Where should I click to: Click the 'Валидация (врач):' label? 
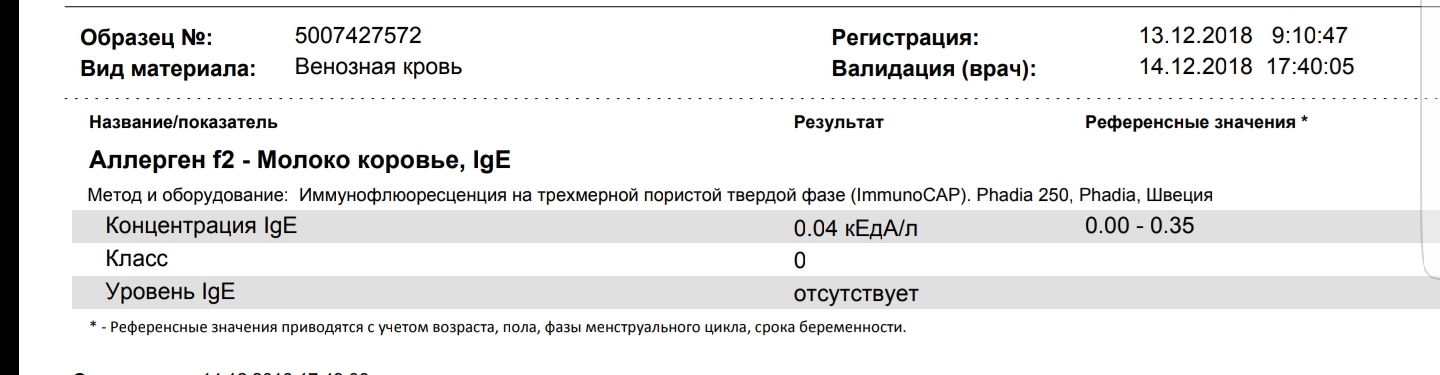pos(933,70)
